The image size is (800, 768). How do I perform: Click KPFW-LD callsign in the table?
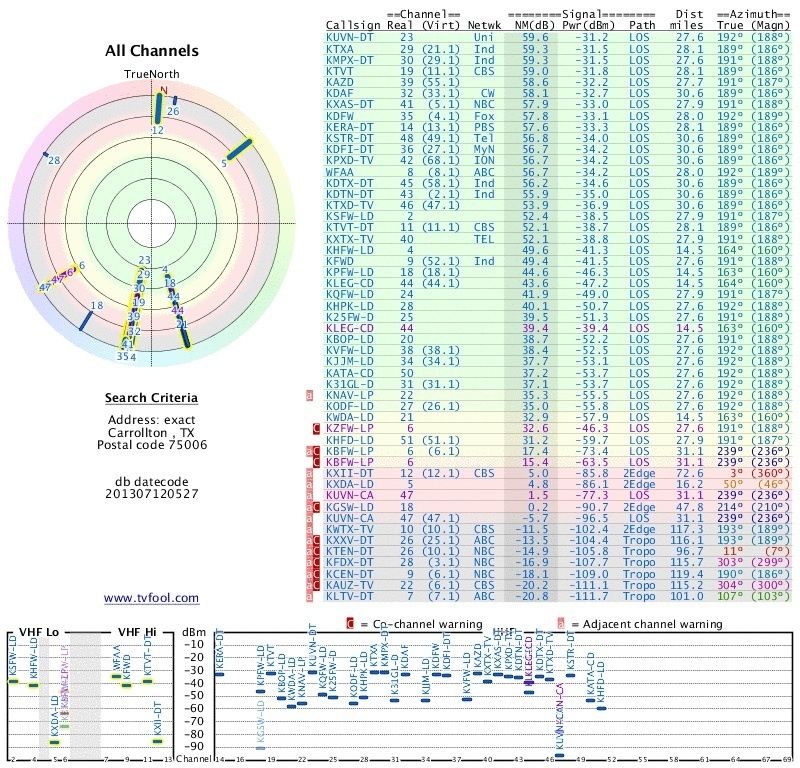coord(349,272)
